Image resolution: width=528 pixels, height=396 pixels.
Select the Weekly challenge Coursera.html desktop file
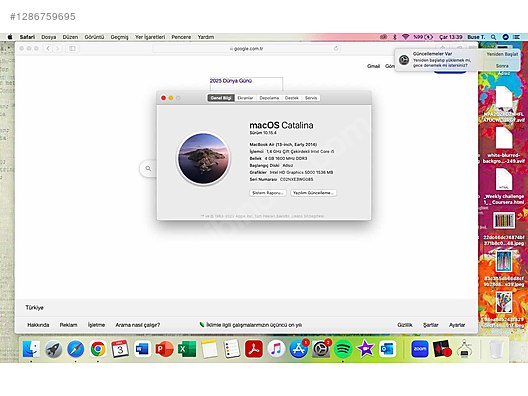(504, 187)
